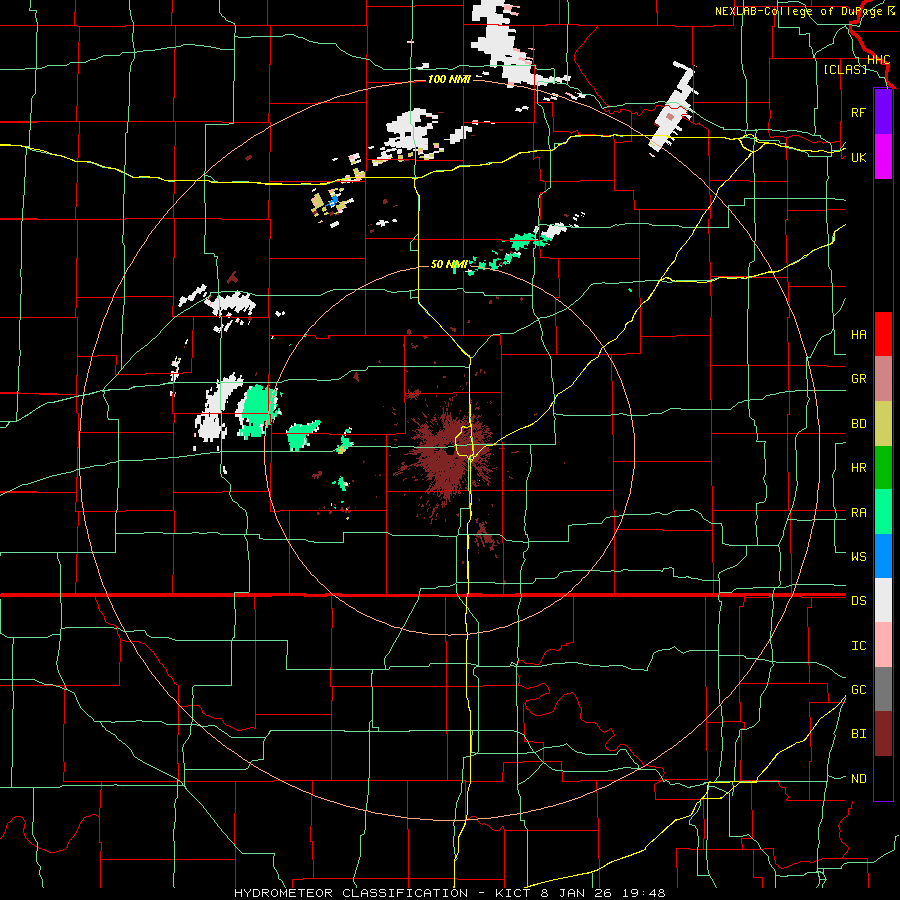Click the GC legend label

click(x=858, y=689)
